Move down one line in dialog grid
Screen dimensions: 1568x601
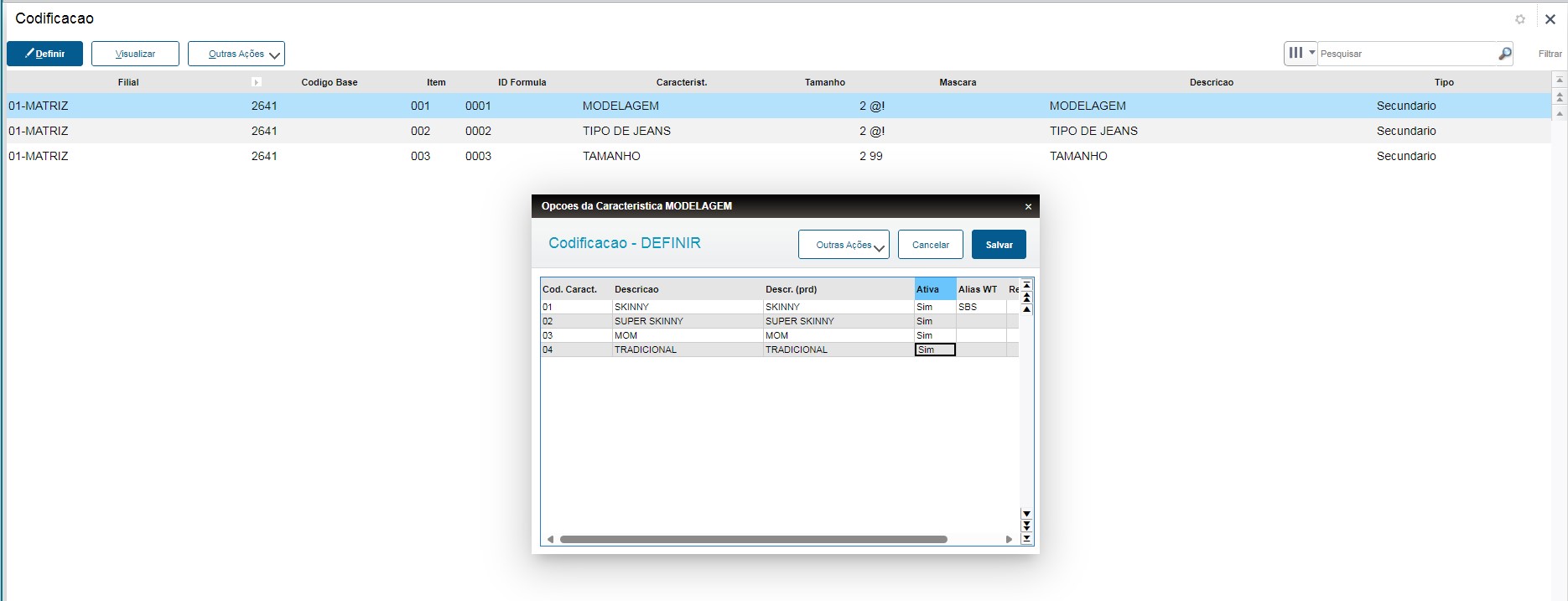tap(1026, 514)
